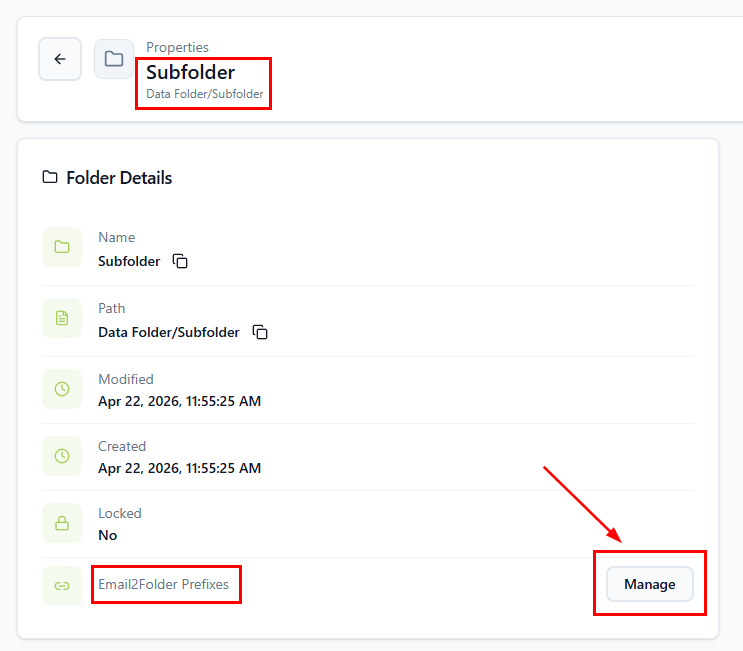
Task: Click the path subtitle under the page title
Action: (x=205, y=94)
